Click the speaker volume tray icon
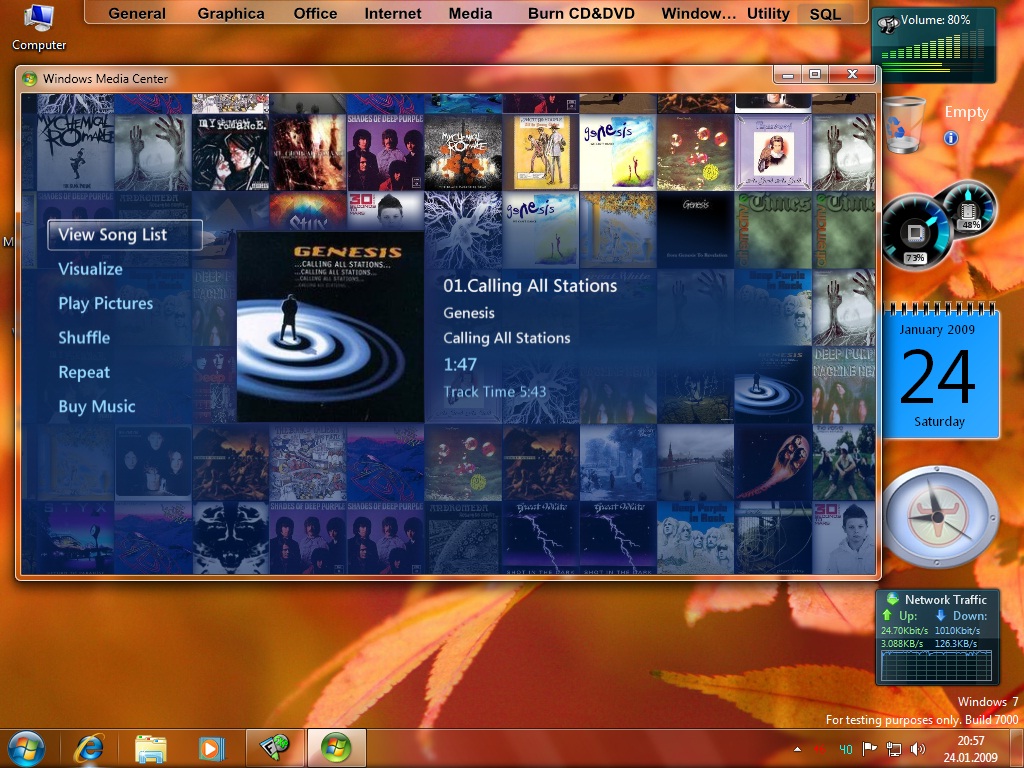Image resolution: width=1024 pixels, height=768 pixels. 918,748
